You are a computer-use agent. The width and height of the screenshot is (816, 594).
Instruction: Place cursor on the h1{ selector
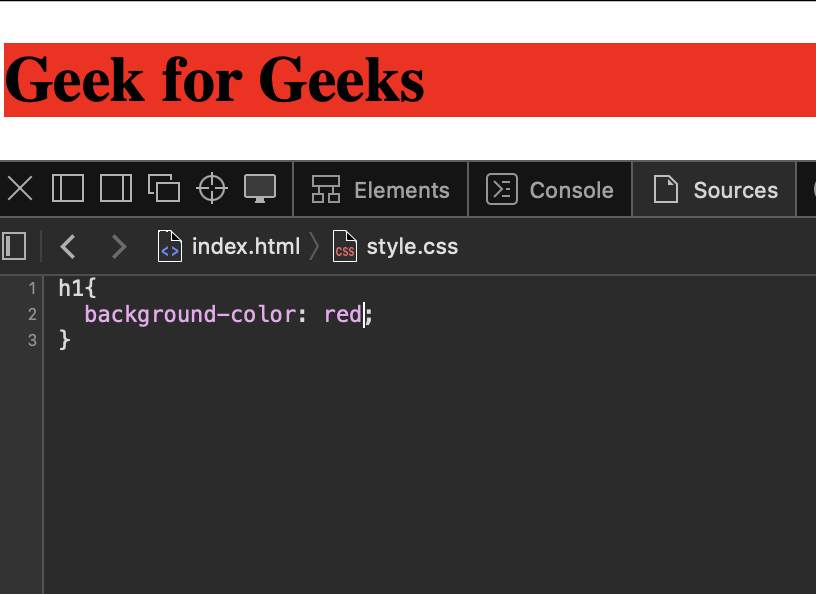[78, 288]
